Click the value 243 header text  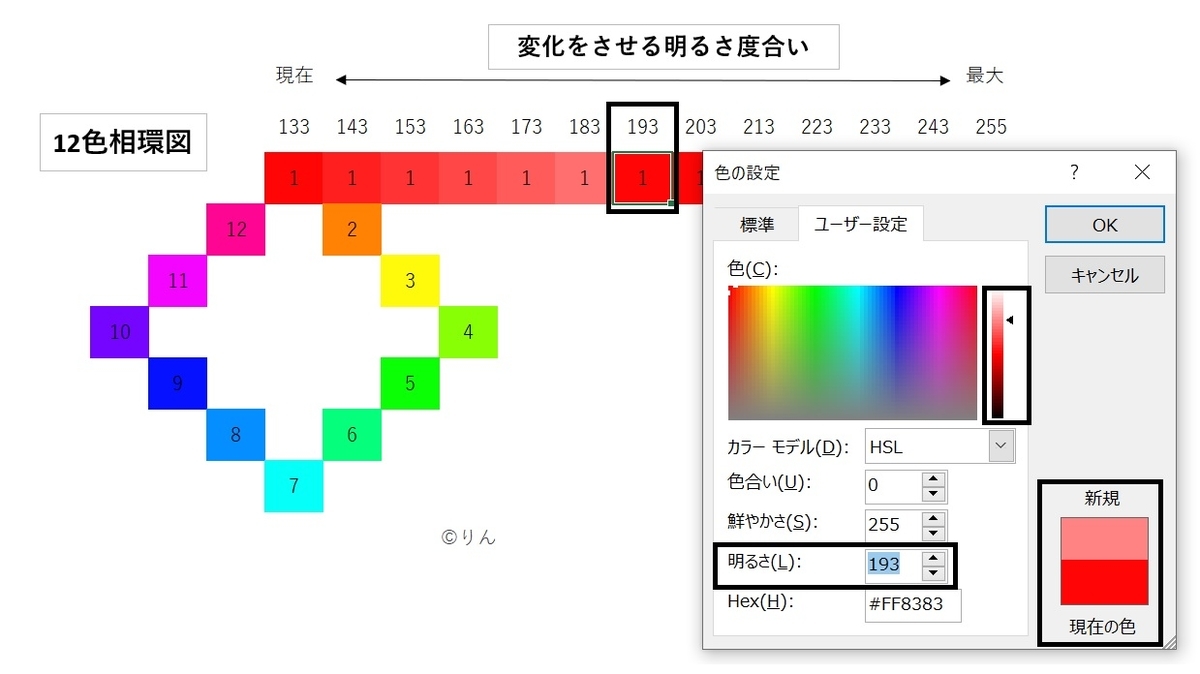click(932, 127)
